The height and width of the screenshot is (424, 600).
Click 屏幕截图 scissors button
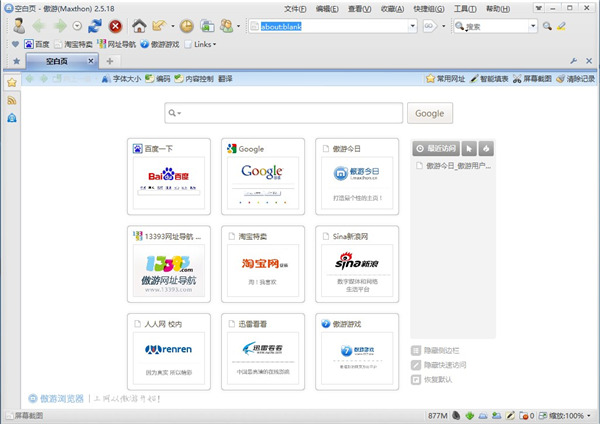[532, 79]
